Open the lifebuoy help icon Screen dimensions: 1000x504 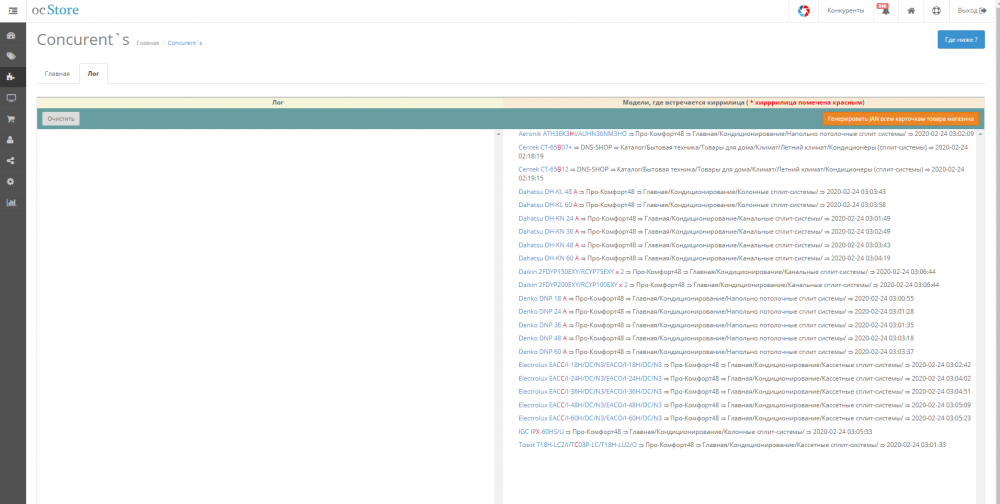click(936, 11)
